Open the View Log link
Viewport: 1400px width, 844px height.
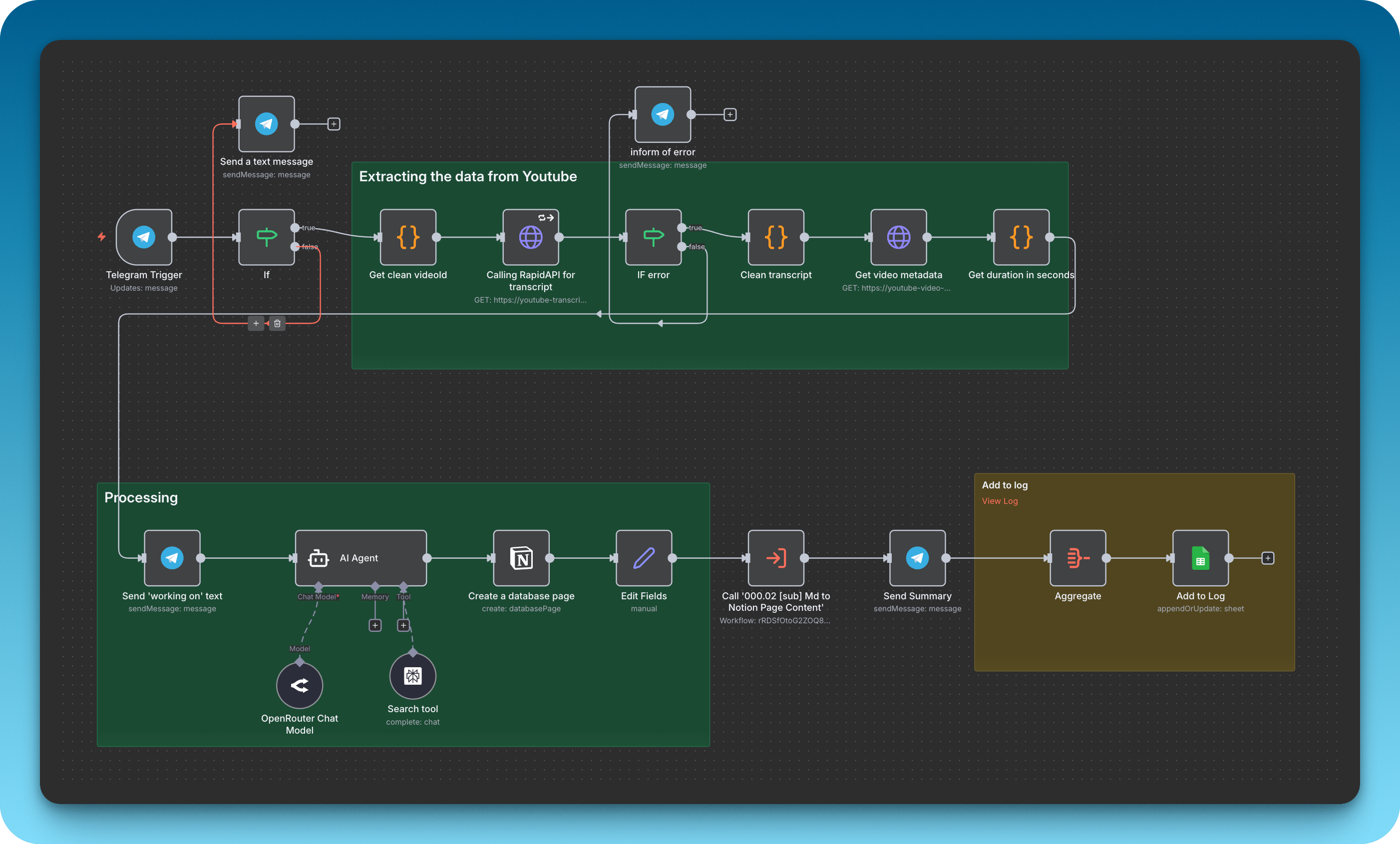(x=1000, y=501)
